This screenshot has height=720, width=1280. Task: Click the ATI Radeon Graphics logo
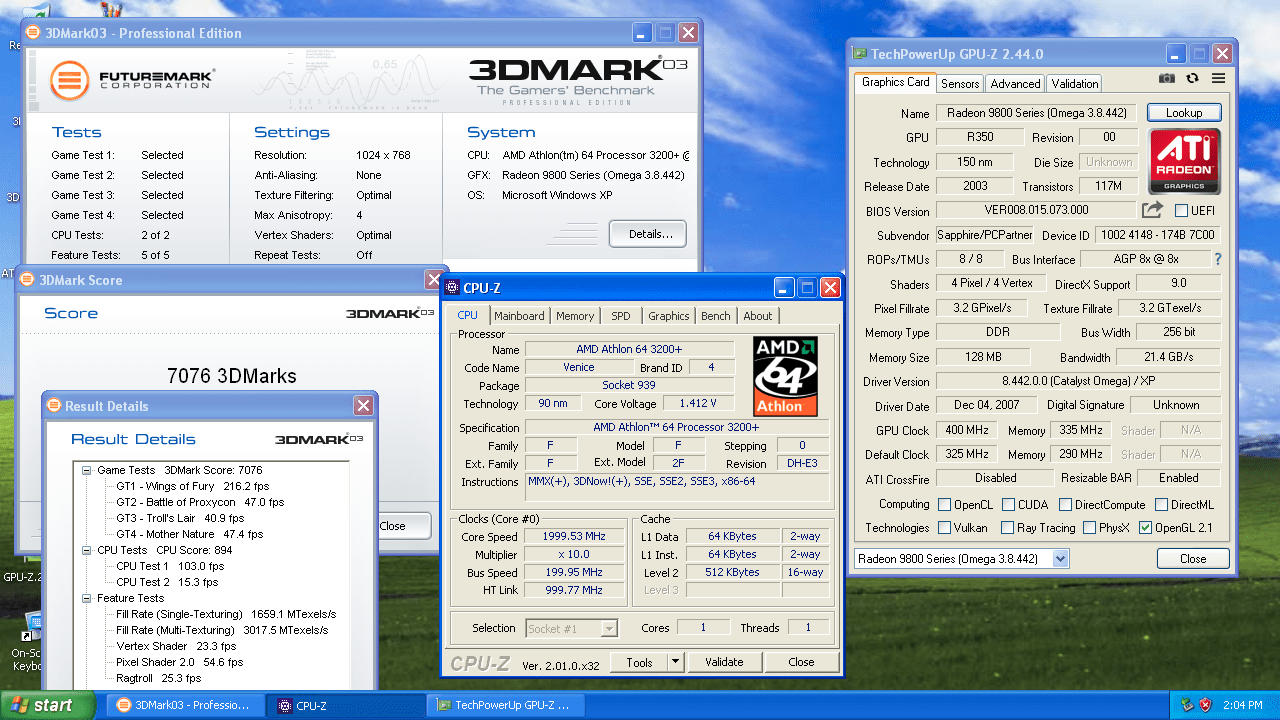(x=1184, y=161)
